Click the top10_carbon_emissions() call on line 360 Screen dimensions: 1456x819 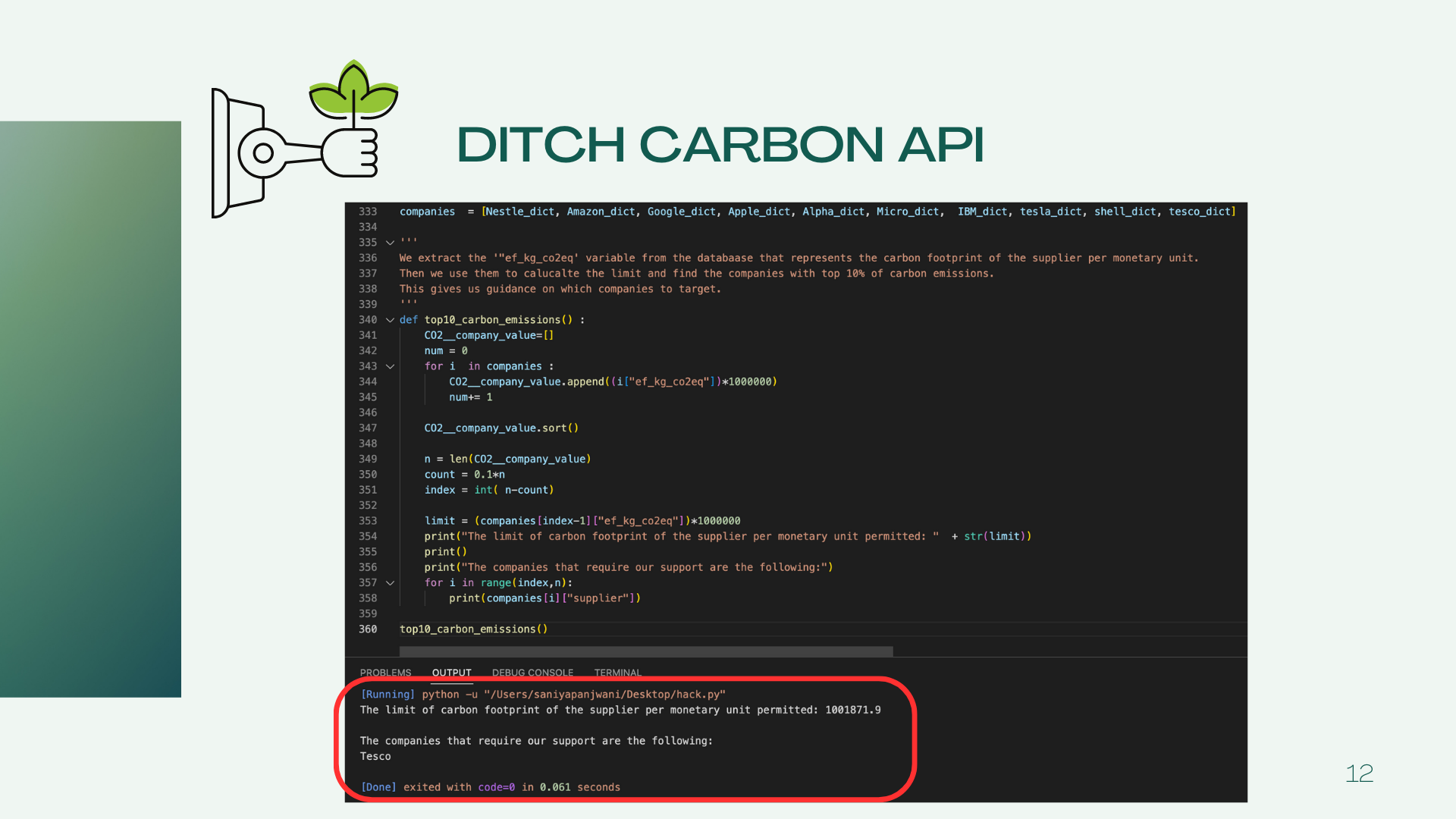[473, 629]
